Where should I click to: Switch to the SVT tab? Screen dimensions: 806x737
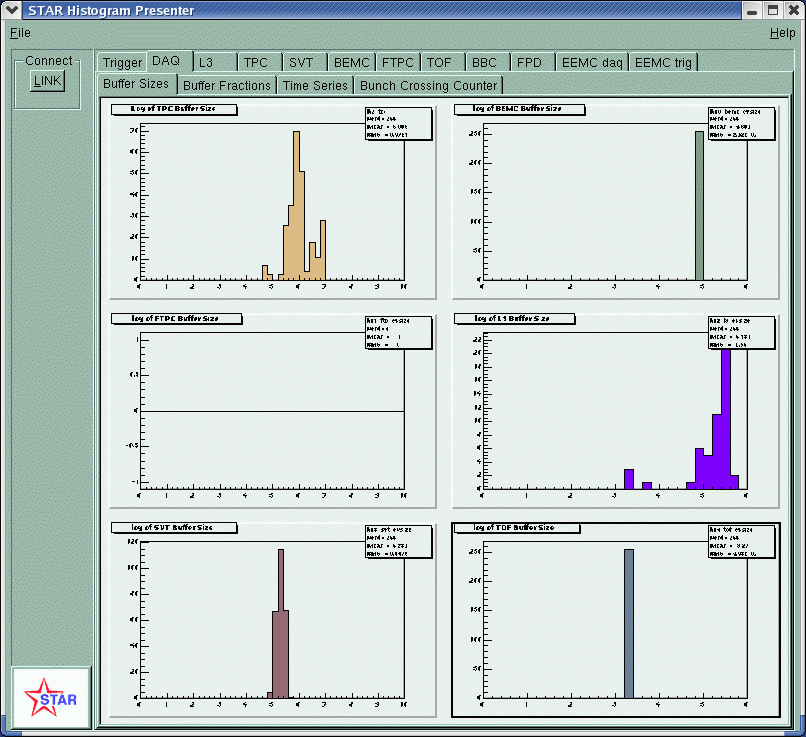click(305, 62)
